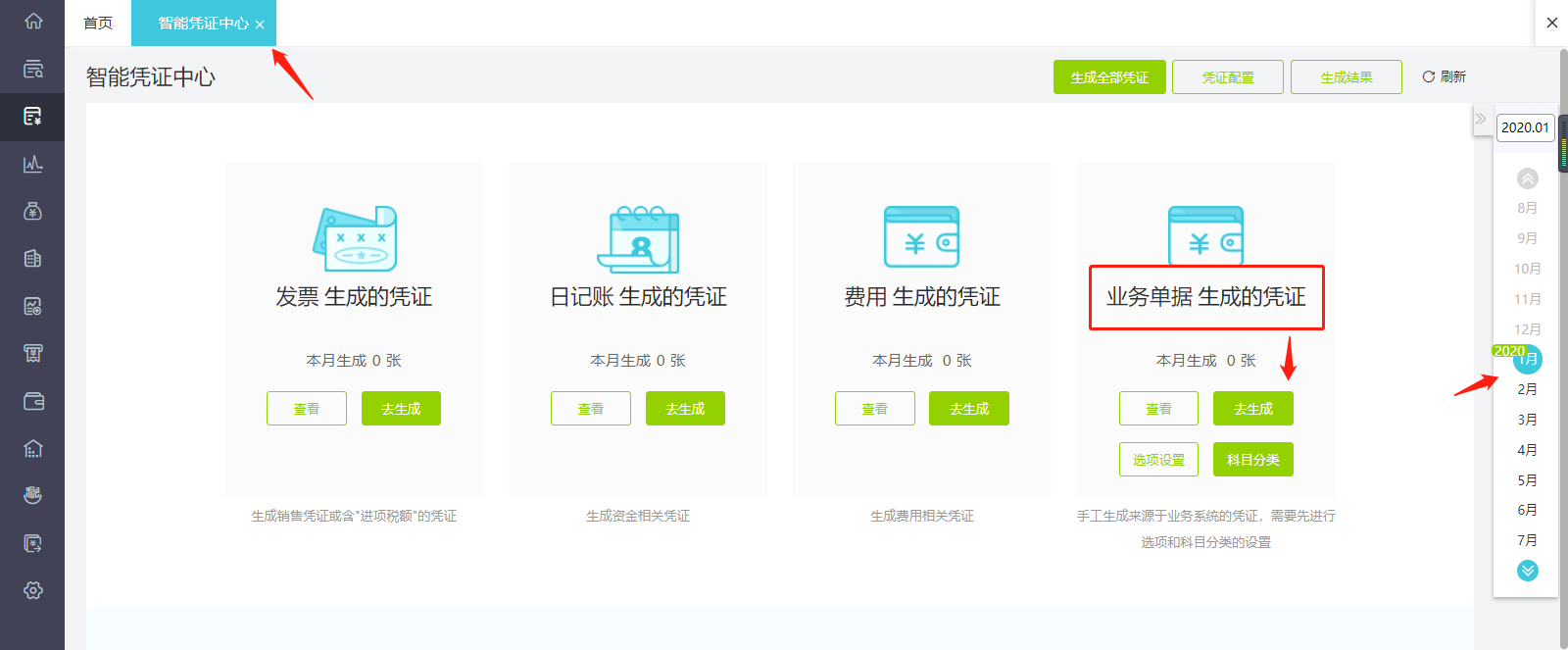Select 3月 in the month timeline
The height and width of the screenshot is (650, 1568).
pyautogui.click(x=1527, y=420)
